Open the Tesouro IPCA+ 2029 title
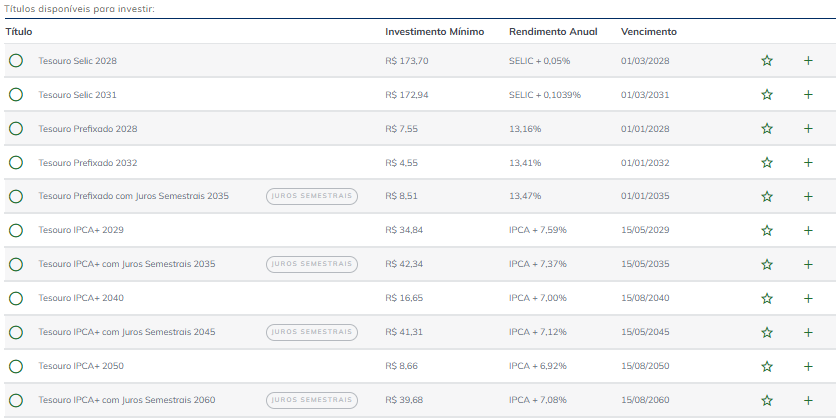 tap(81, 230)
